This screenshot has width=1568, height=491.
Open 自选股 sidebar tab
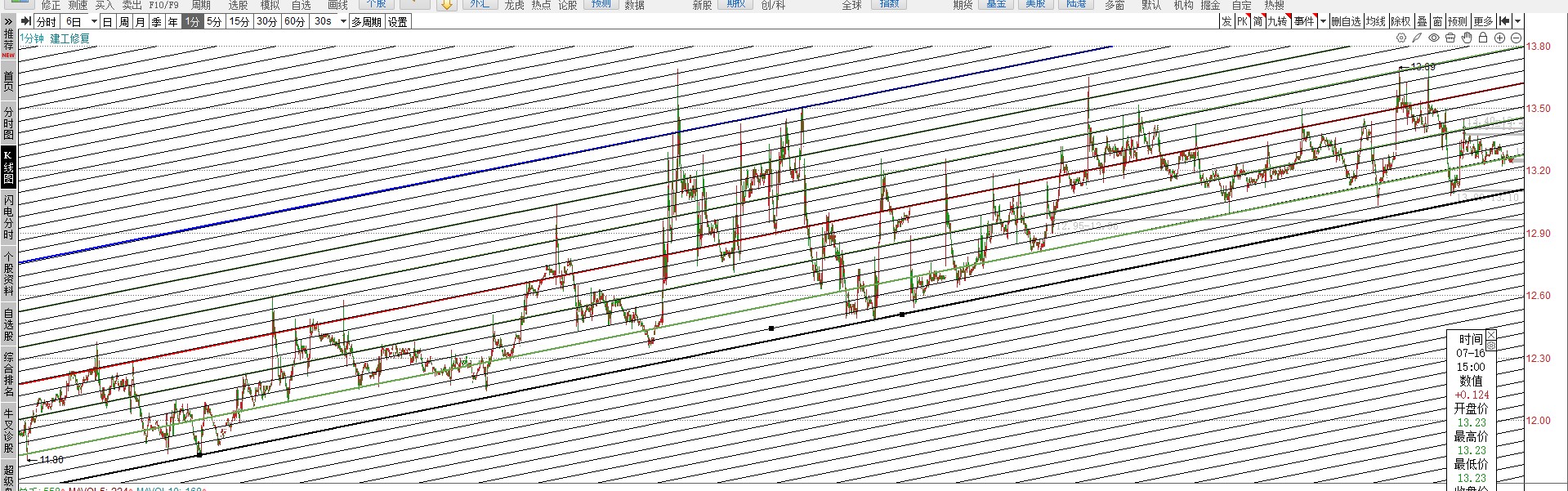pyautogui.click(x=8, y=324)
